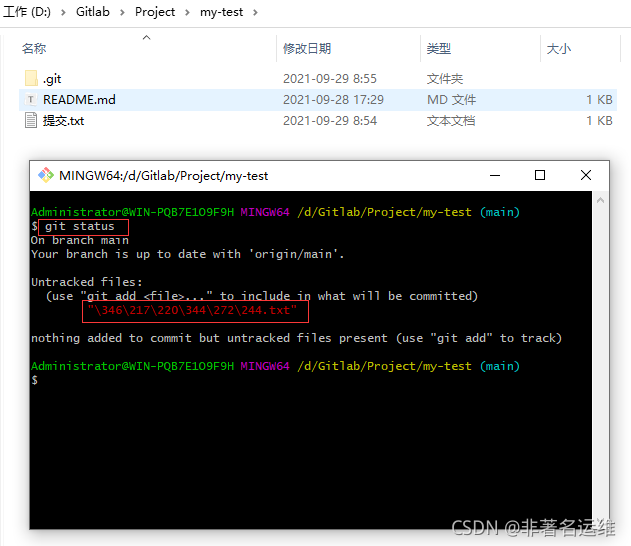Sort files by the 修改日期 column header
This screenshot has width=631, height=546.
click(x=307, y=49)
